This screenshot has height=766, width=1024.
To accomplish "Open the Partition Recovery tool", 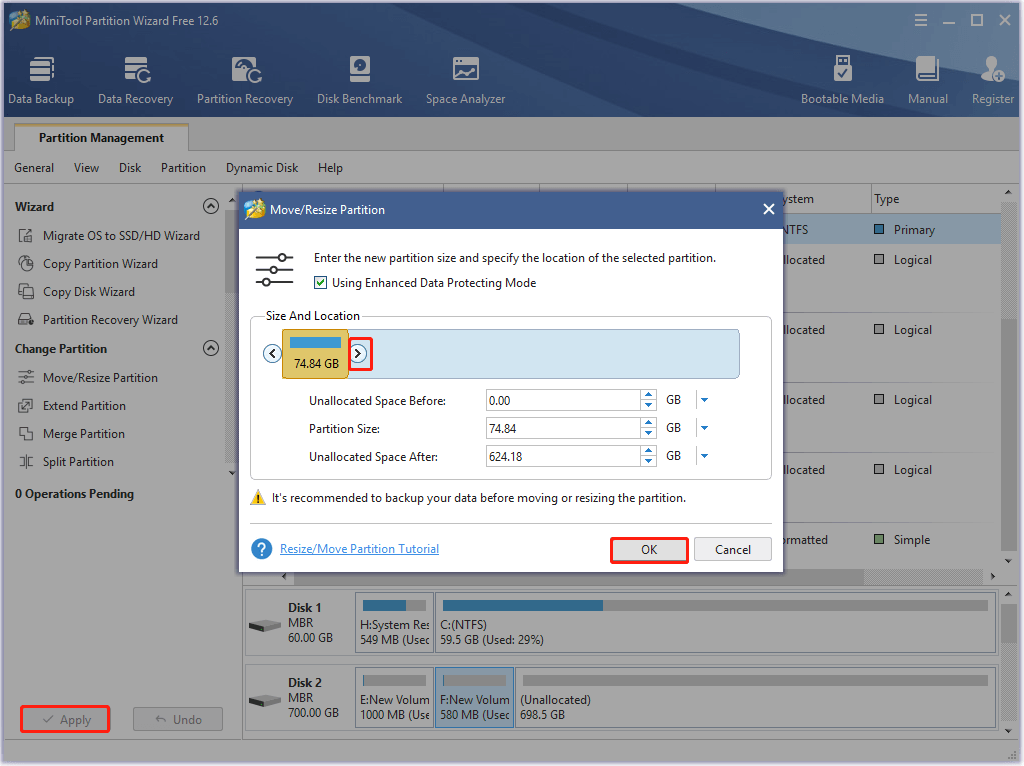I will click(245, 80).
